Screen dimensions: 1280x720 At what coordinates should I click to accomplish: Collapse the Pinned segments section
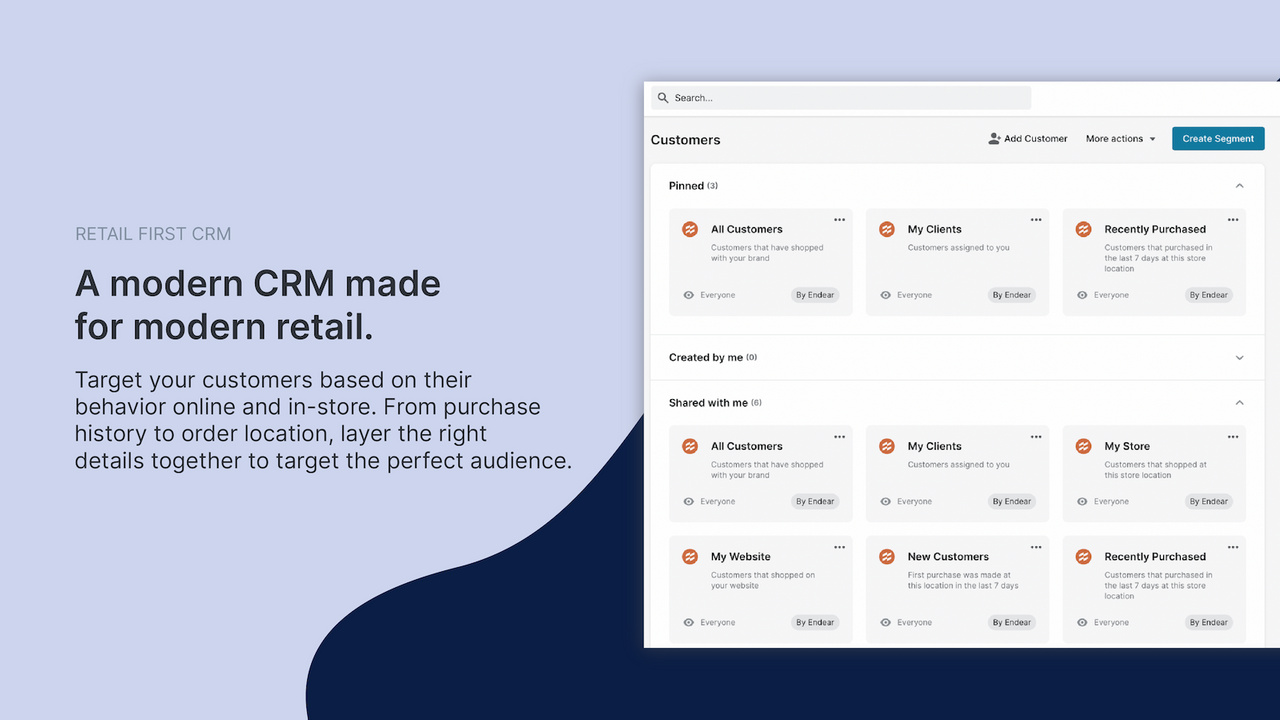pos(1239,185)
